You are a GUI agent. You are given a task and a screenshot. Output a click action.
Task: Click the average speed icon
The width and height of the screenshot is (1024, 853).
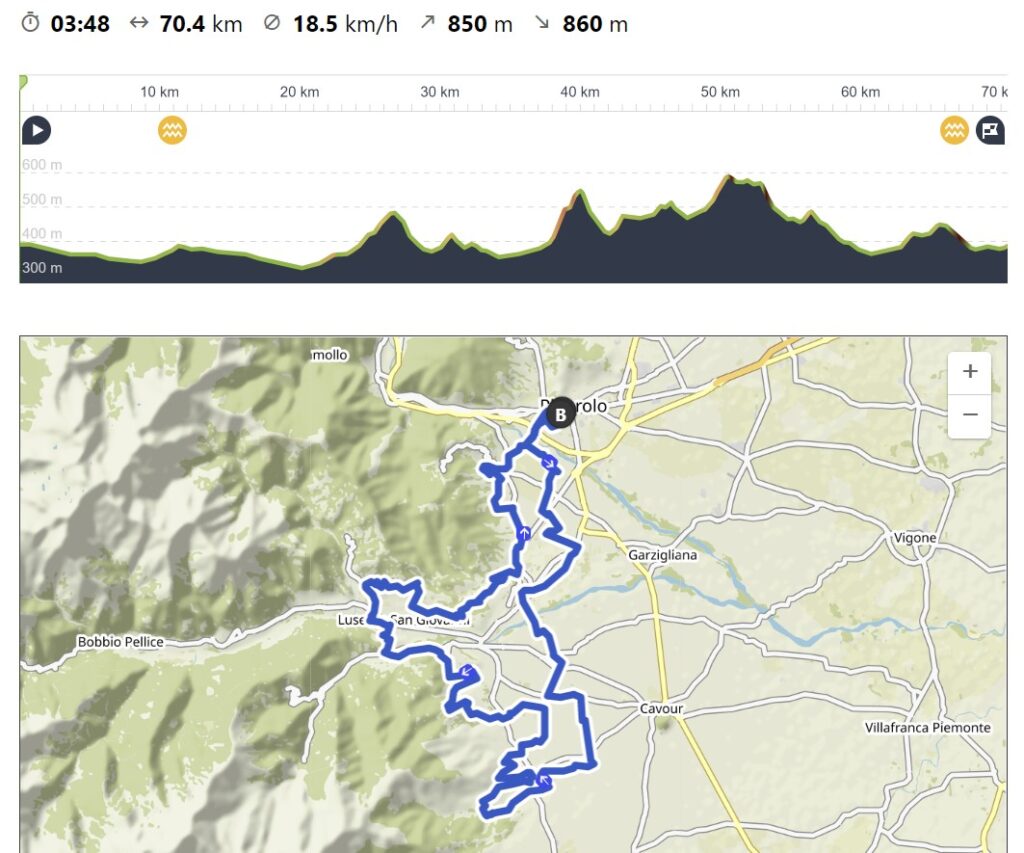tap(272, 23)
